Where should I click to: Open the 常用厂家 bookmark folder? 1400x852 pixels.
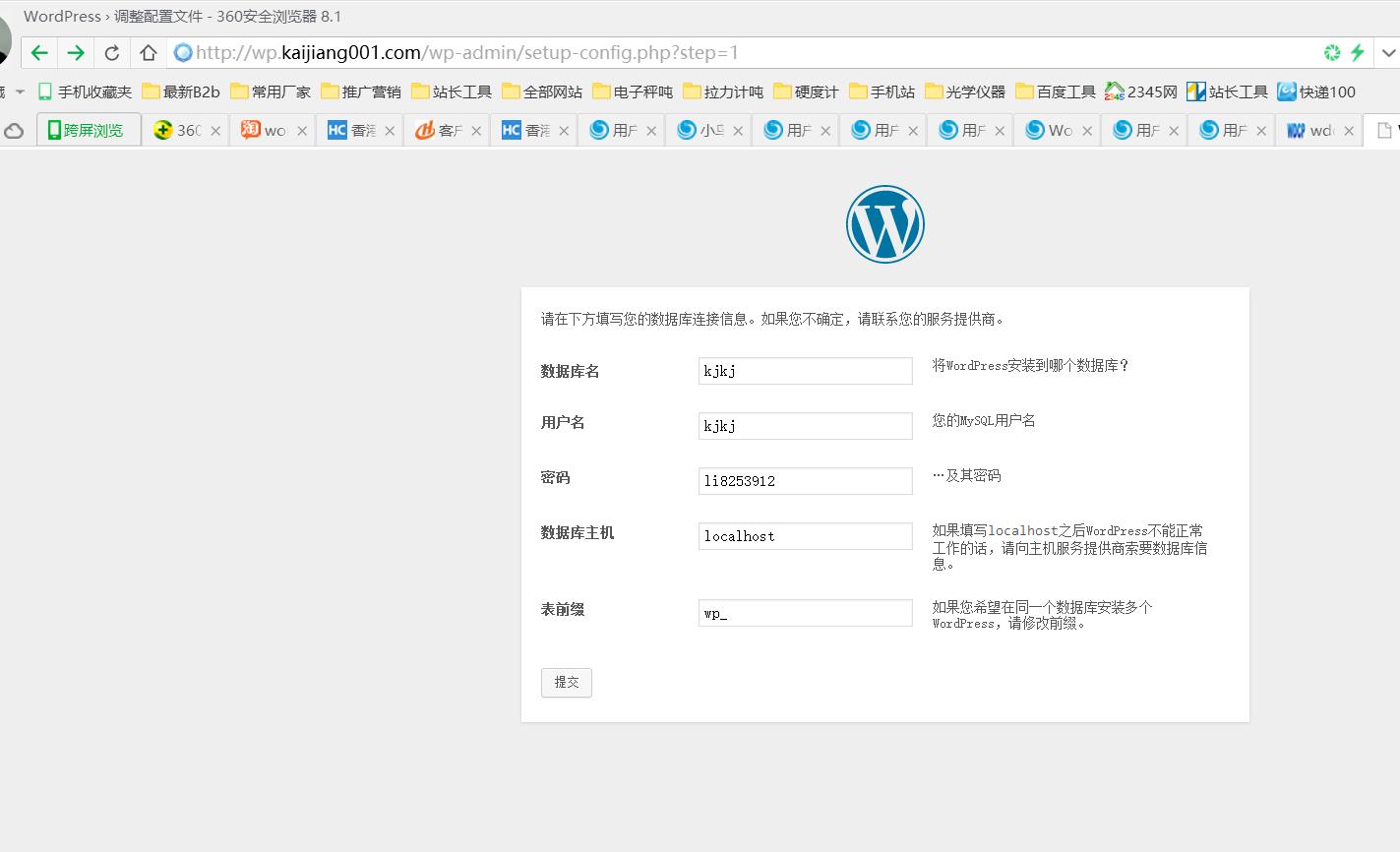(271, 91)
